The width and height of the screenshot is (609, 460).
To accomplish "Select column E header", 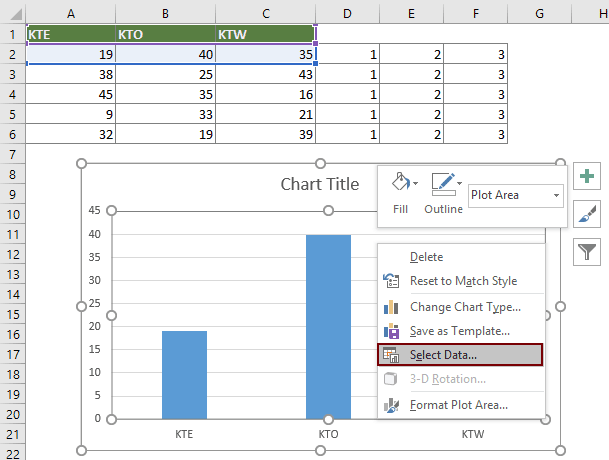I will click(411, 14).
